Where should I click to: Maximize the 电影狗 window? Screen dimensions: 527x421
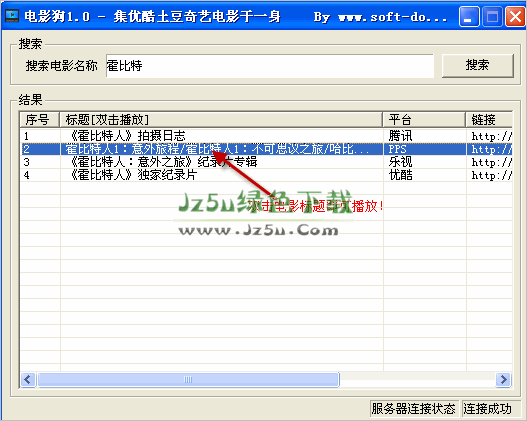tap(492, 16)
